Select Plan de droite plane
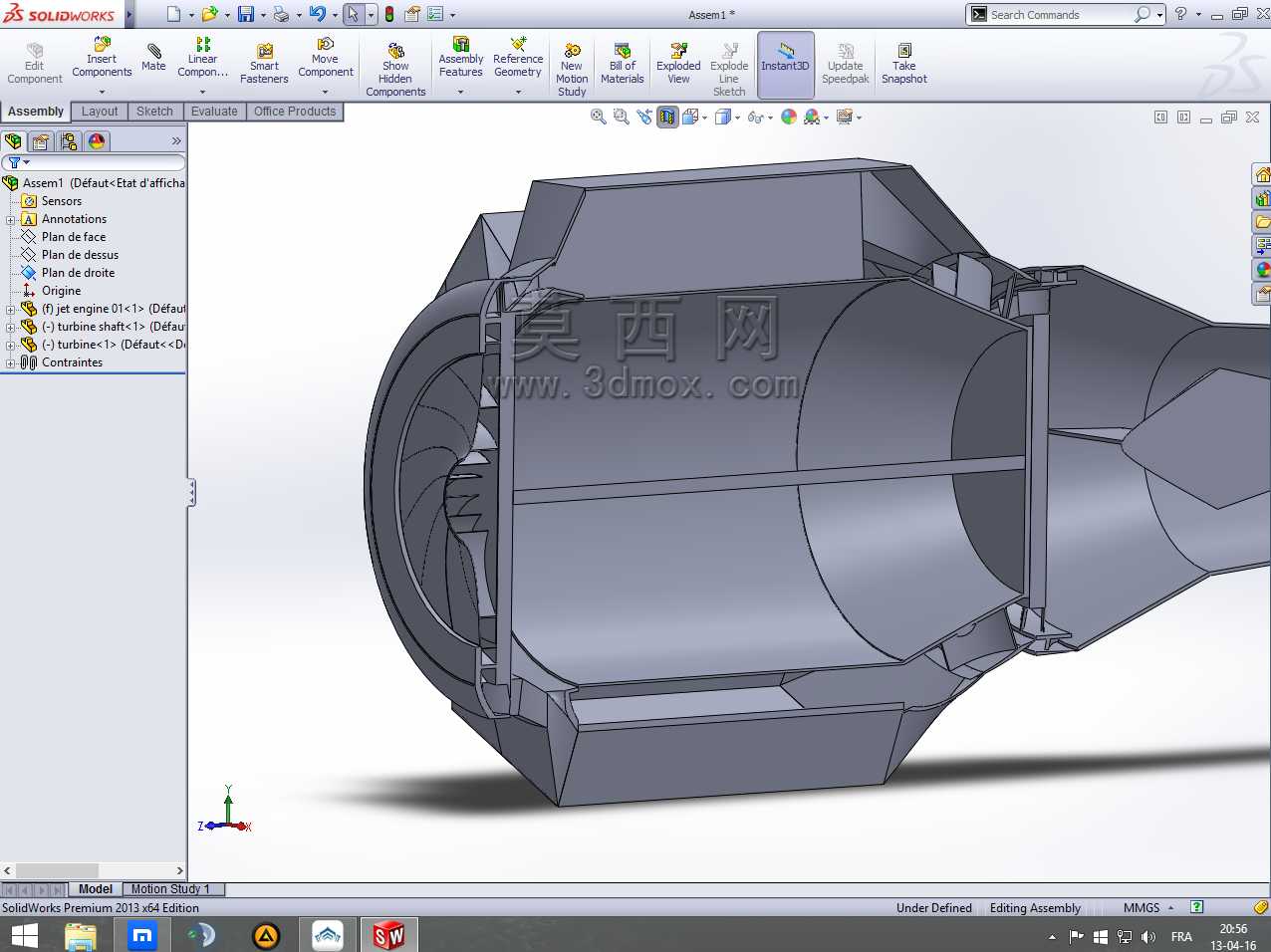The height and width of the screenshot is (952, 1271). point(78,273)
